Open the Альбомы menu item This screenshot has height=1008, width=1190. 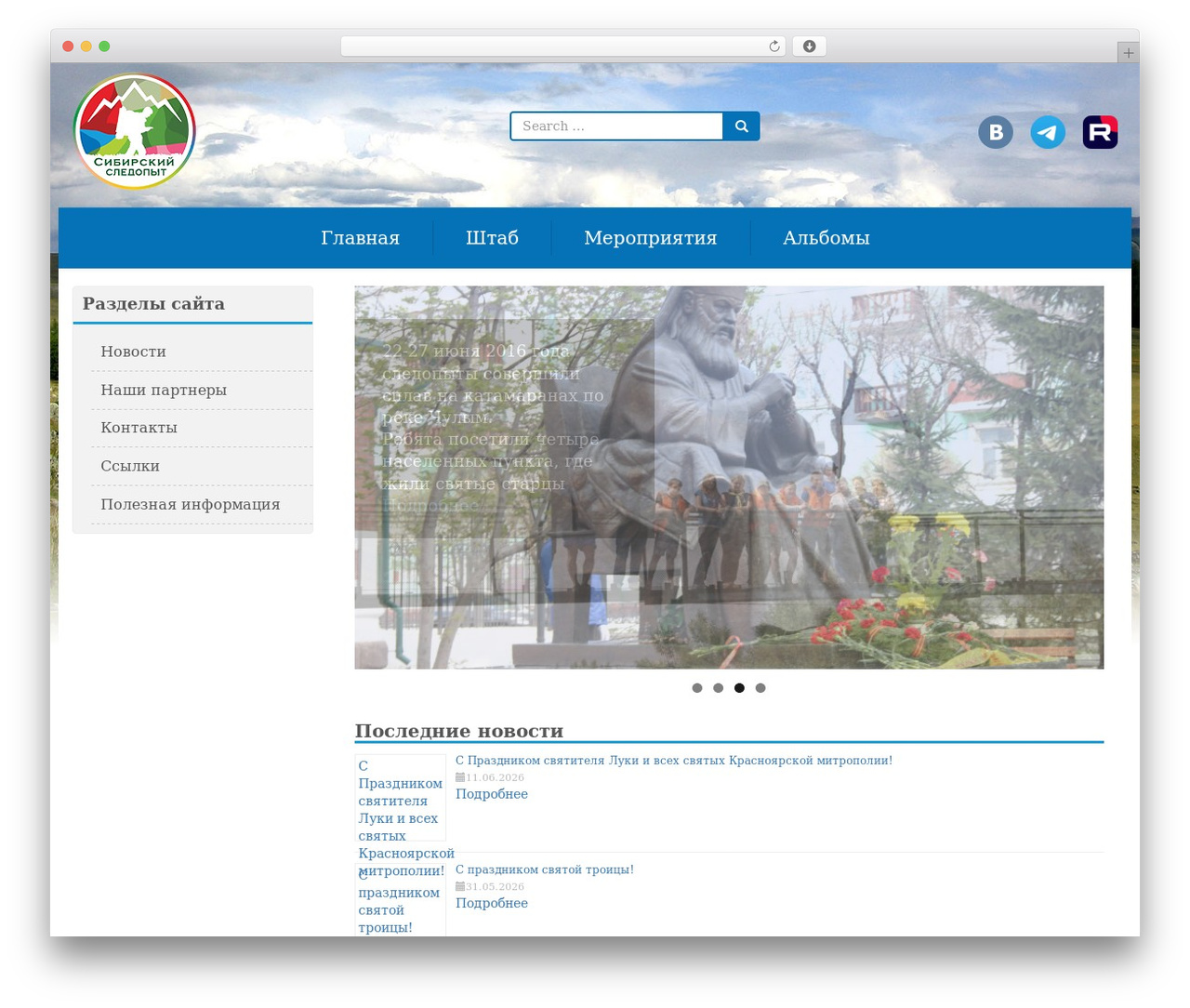[x=826, y=238]
